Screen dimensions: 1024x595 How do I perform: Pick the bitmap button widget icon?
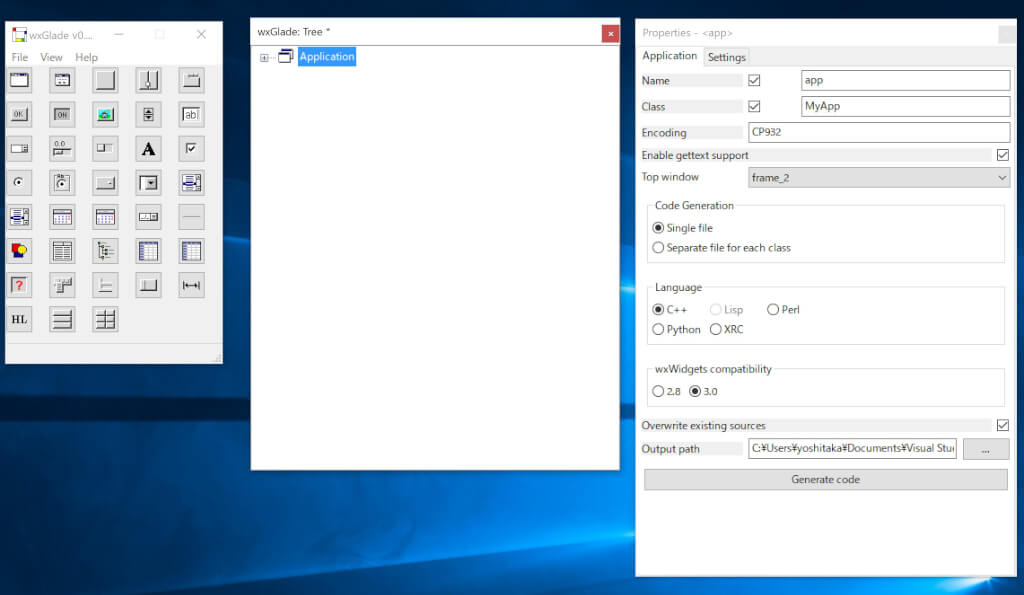click(x=106, y=114)
